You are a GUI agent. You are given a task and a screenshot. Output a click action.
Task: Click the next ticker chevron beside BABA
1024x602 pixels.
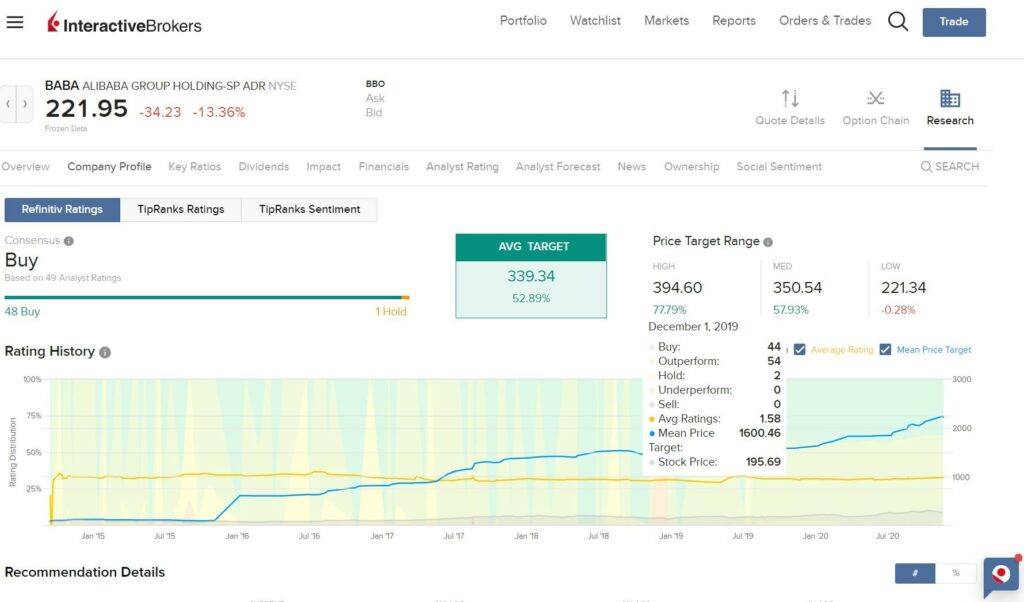24,103
